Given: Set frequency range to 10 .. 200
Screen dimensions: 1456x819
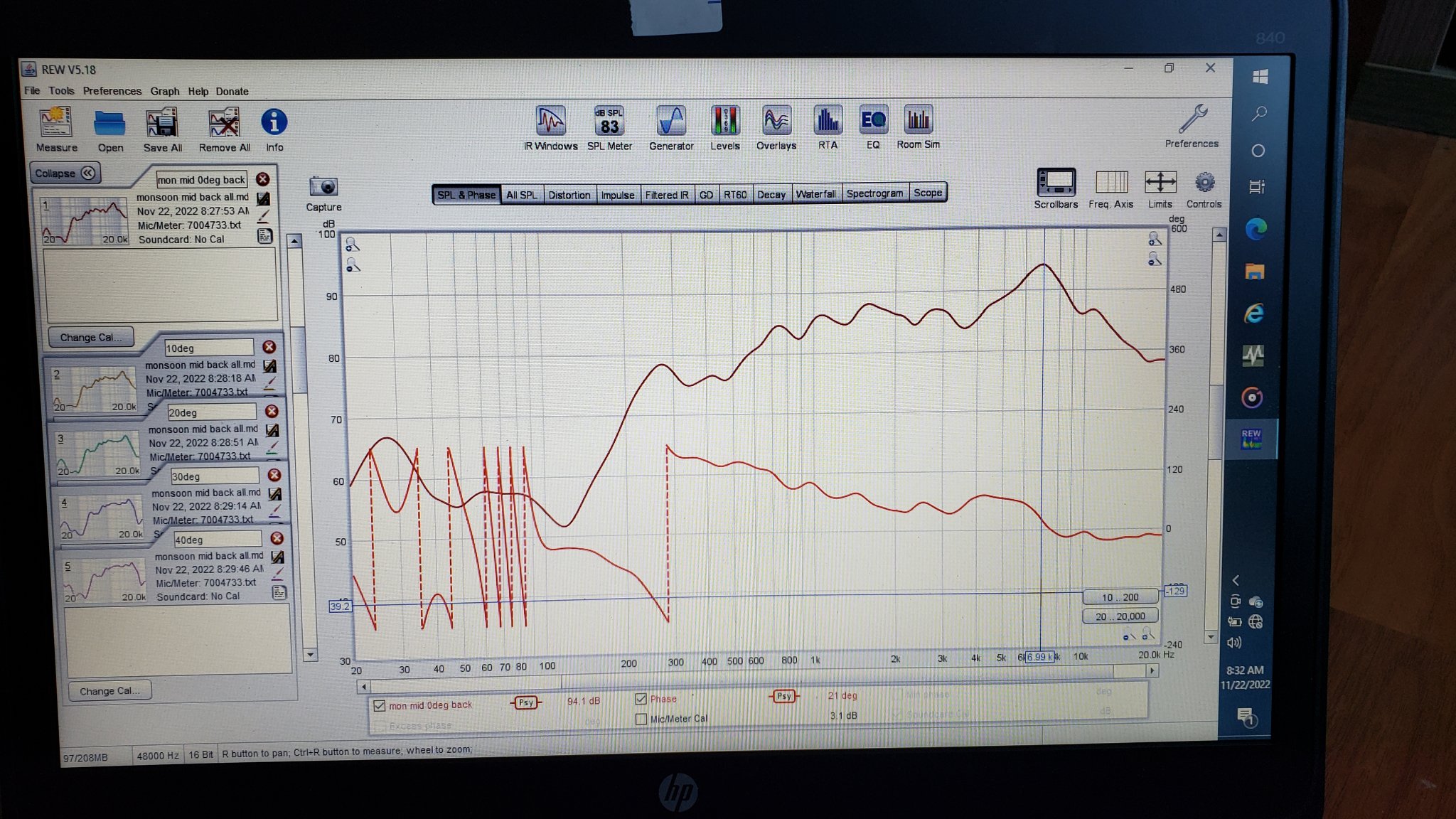Looking at the screenshot, I should click(x=1120, y=597).
